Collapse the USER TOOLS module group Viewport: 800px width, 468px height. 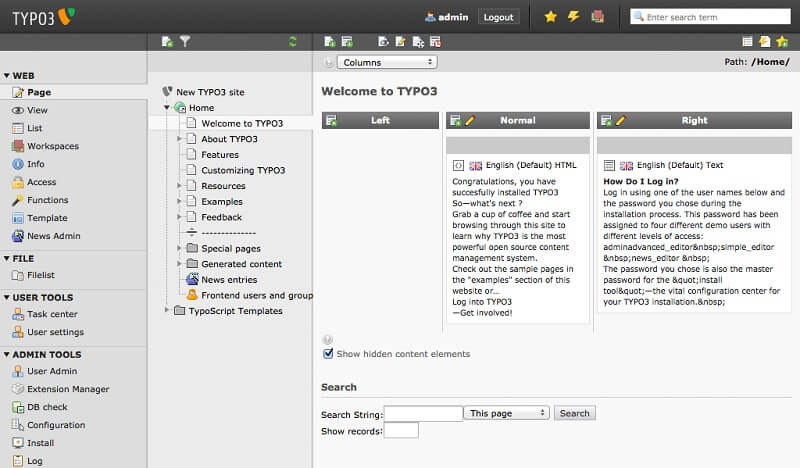[x=7, y=297]
